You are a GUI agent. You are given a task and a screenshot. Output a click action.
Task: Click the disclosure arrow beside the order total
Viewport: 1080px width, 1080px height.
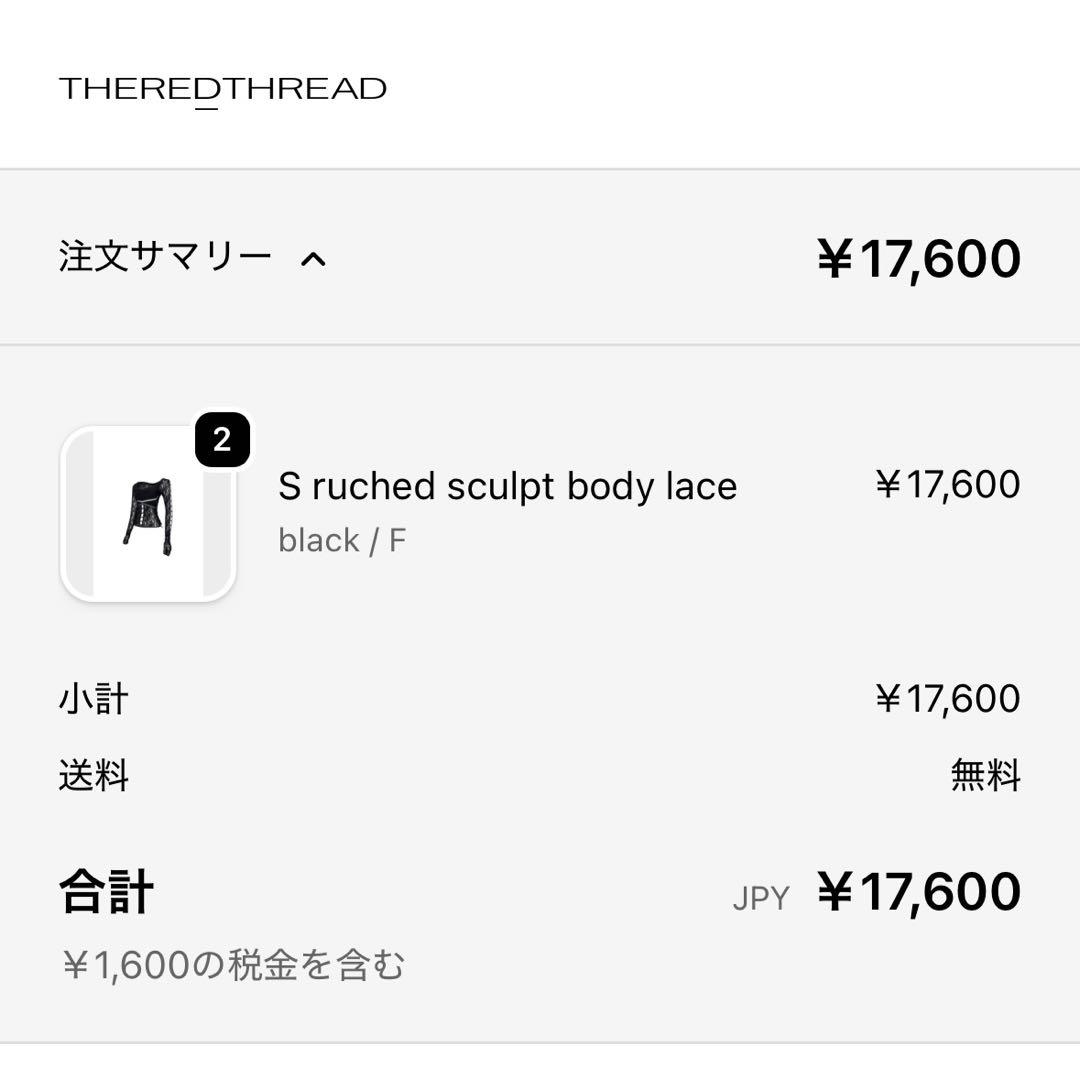[315, 258]
